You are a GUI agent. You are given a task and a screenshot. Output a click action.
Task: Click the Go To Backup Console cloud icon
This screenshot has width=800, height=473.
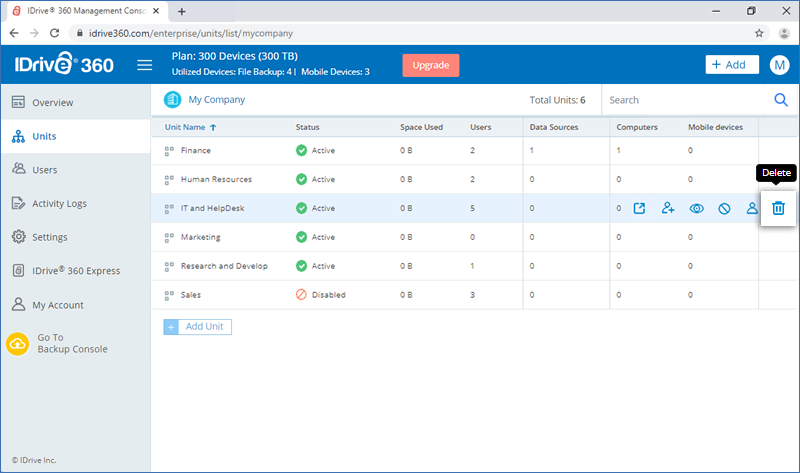click(18, 343)
